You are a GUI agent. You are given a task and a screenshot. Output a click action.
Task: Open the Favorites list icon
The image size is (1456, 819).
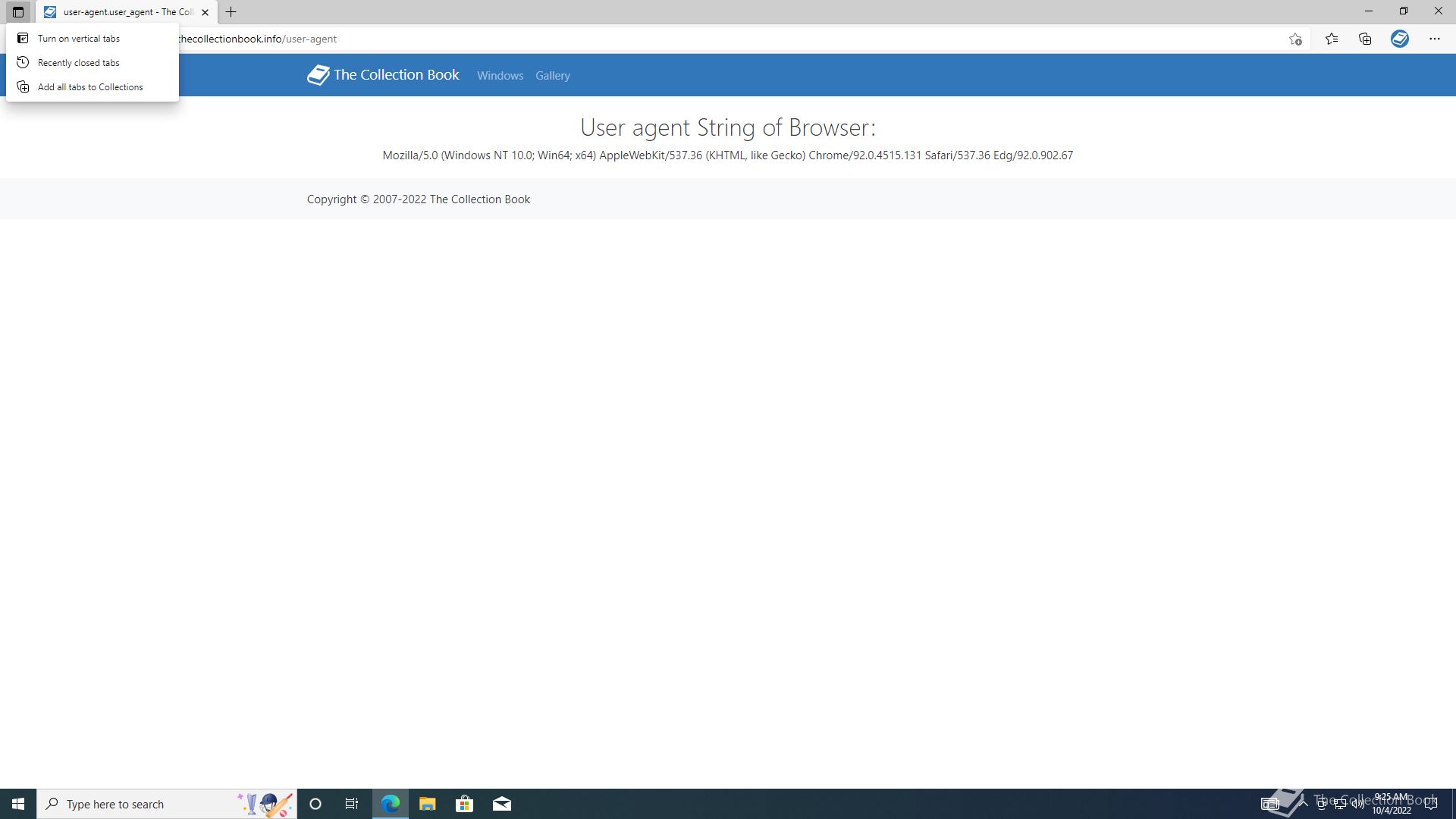point(1332,39)
